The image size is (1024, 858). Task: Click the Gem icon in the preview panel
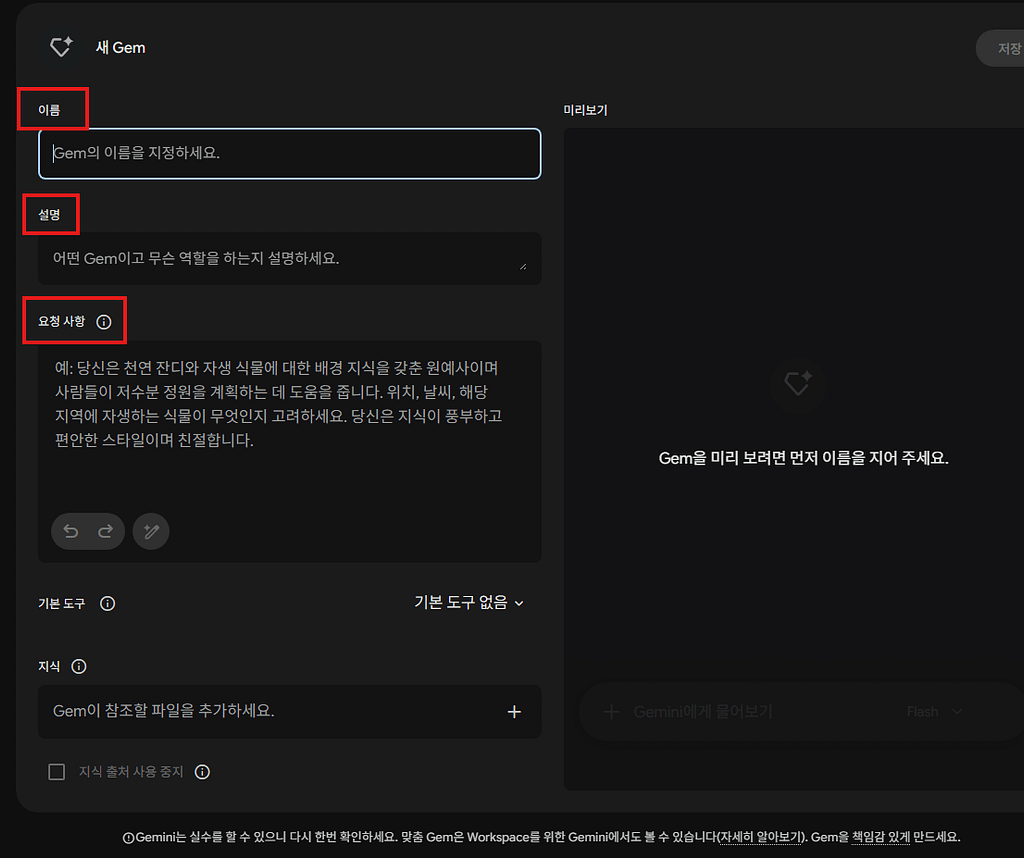tap(797, 384)
